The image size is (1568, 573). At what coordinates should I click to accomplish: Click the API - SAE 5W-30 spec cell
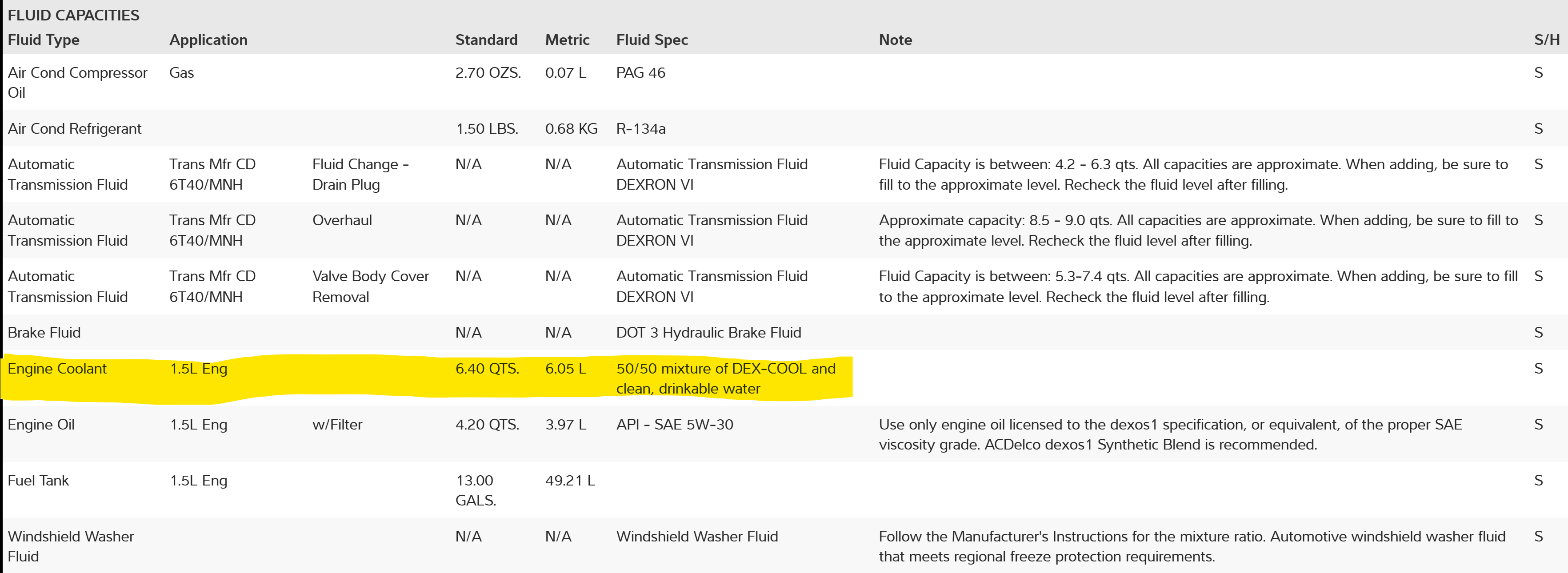(674, 425)
